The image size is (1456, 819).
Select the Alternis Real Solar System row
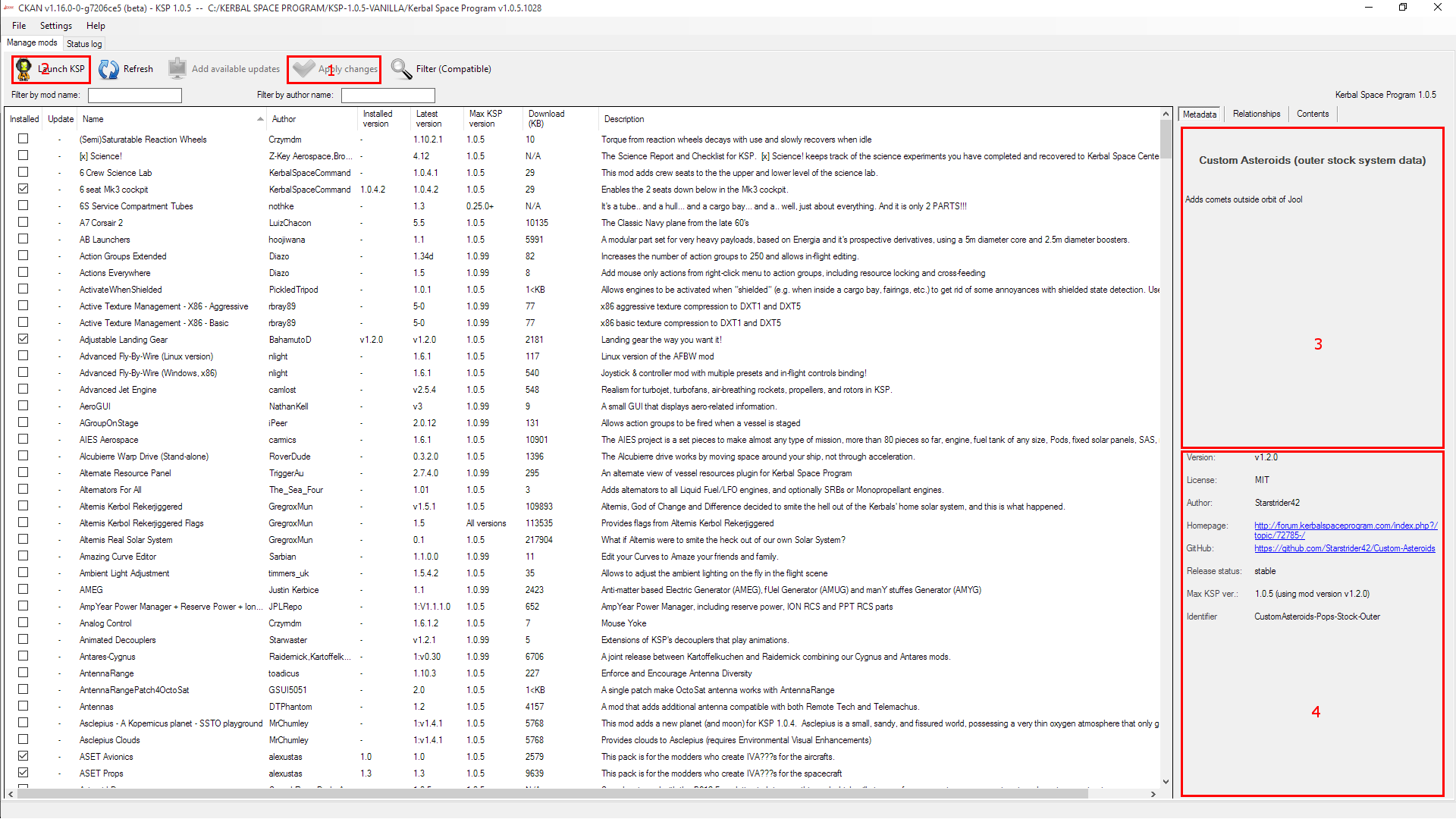tap(582, 540)
